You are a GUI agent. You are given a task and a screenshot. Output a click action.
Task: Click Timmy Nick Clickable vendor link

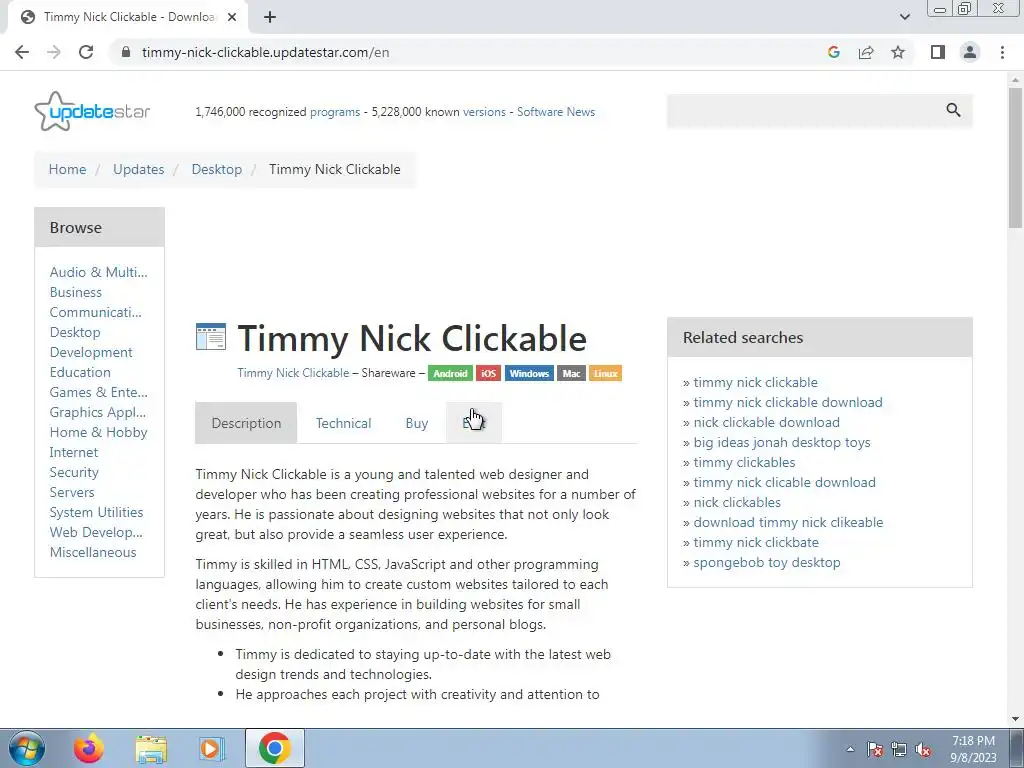293,373
